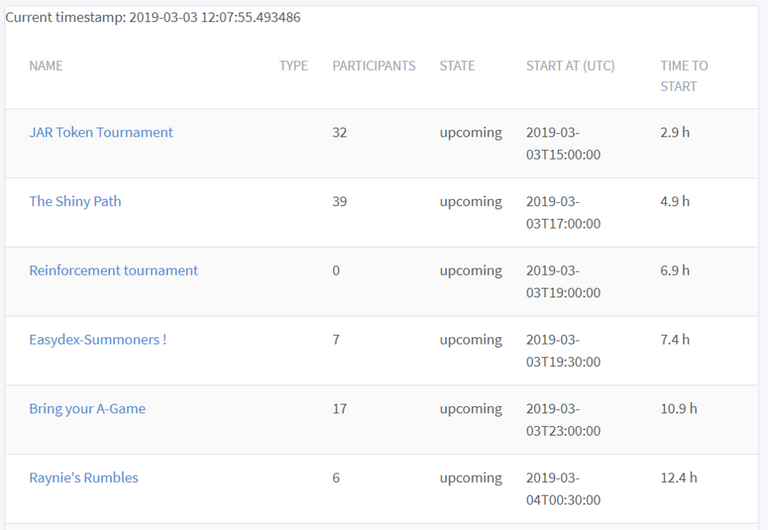This screenshot has height=530, width=768.
Task: Click the current timestamp text
Action: point(153,18)
